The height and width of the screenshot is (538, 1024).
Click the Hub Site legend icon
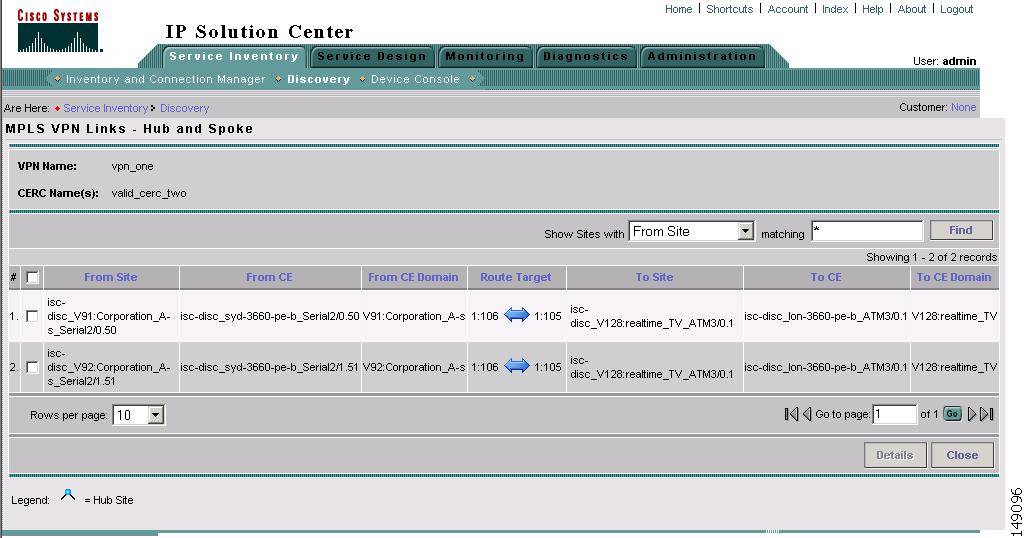point(68,496)
